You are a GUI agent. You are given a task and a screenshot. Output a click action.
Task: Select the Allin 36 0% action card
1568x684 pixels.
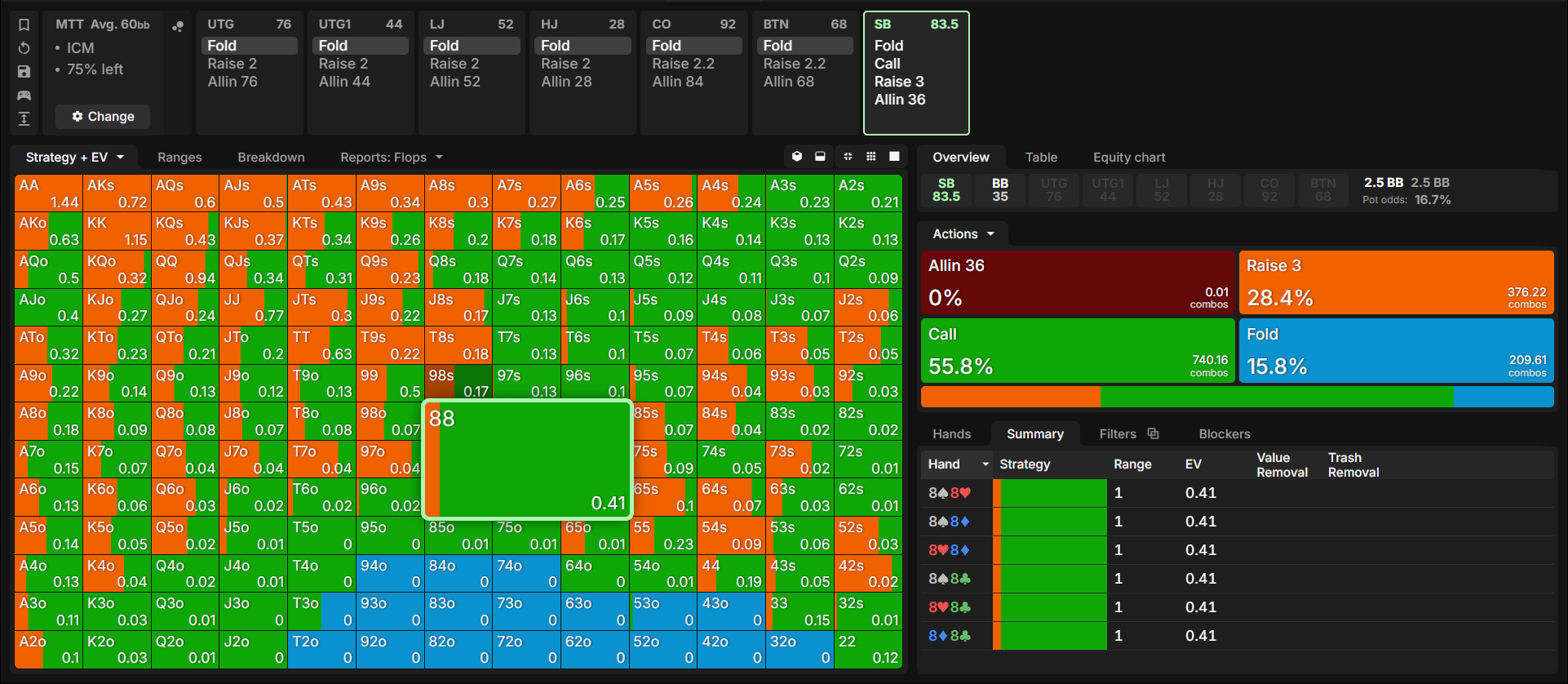[x=1078, y=282]
